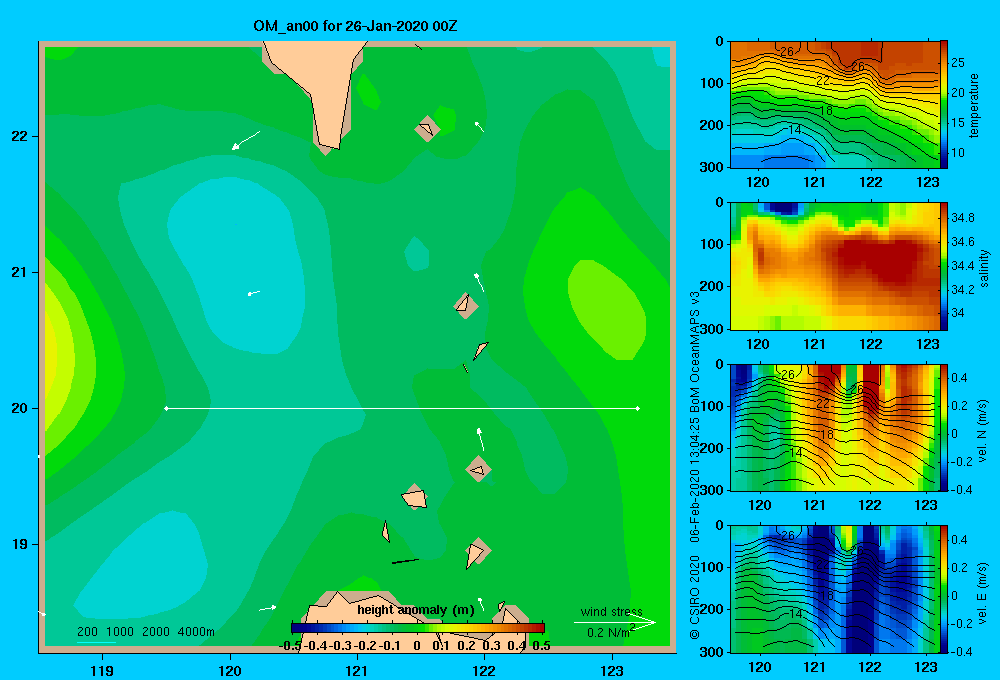Click the vel. E color scale bar

click(944, 589)
